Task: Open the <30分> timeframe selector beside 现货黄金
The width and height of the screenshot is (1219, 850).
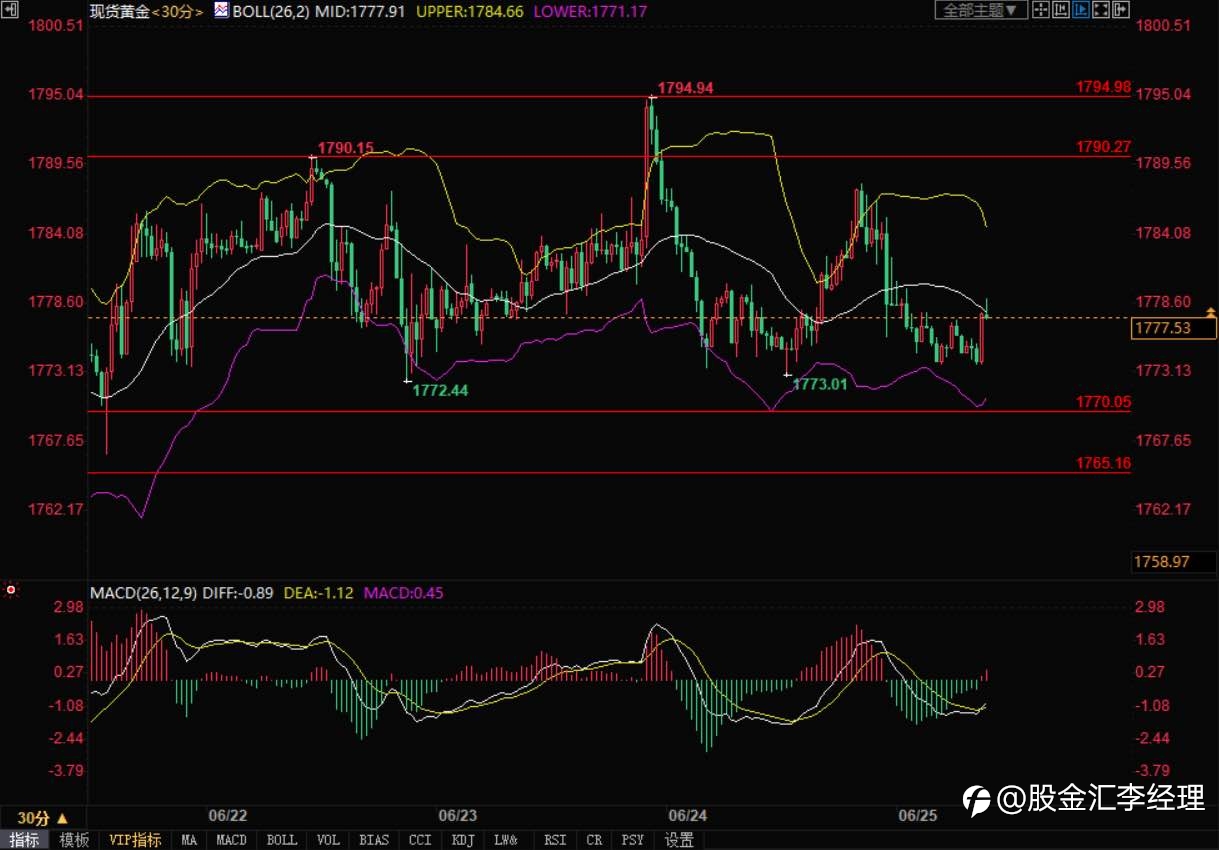Action: point(181,11)
